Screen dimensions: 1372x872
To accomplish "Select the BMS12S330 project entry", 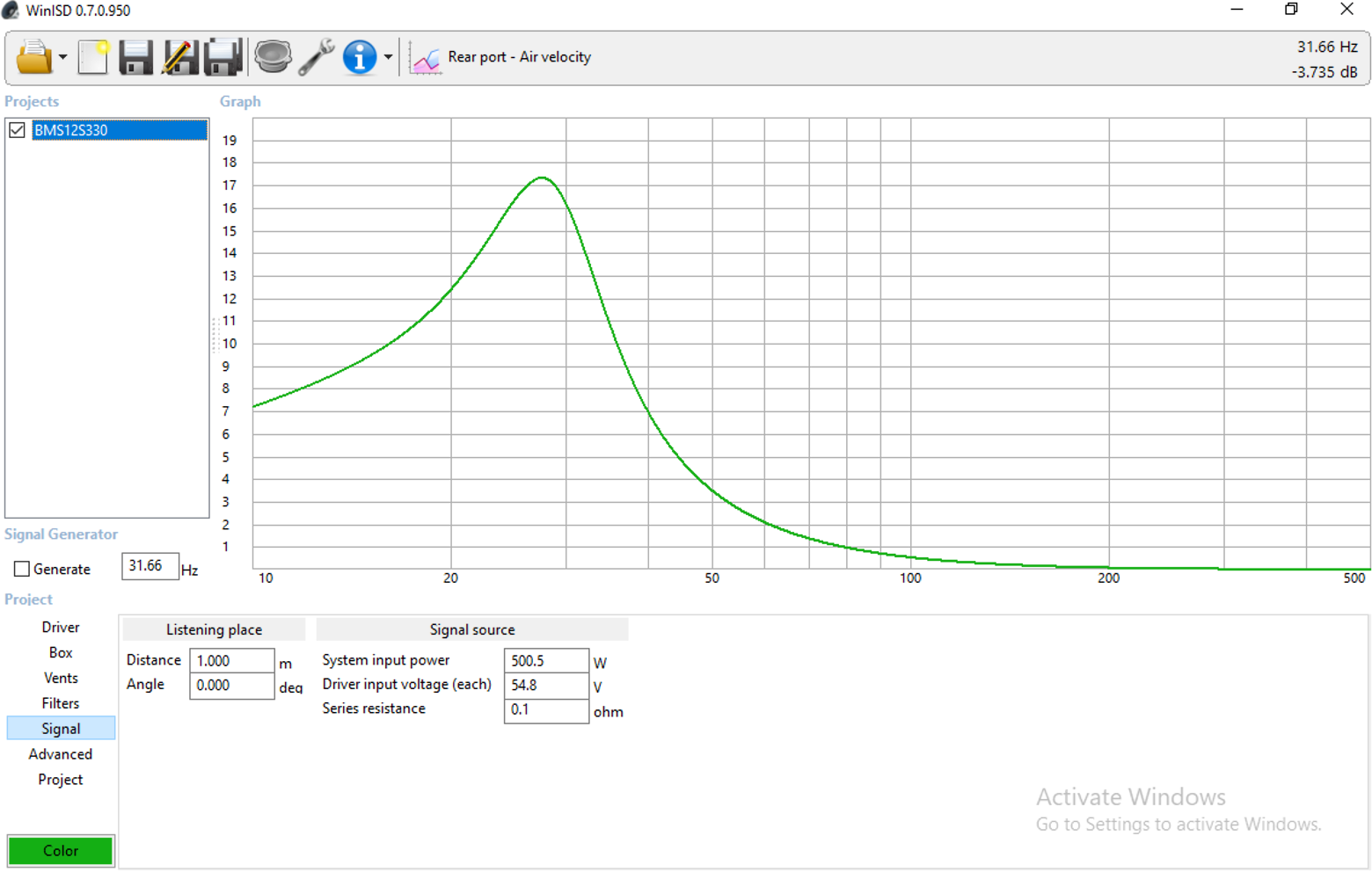I will tap(120, 130).
